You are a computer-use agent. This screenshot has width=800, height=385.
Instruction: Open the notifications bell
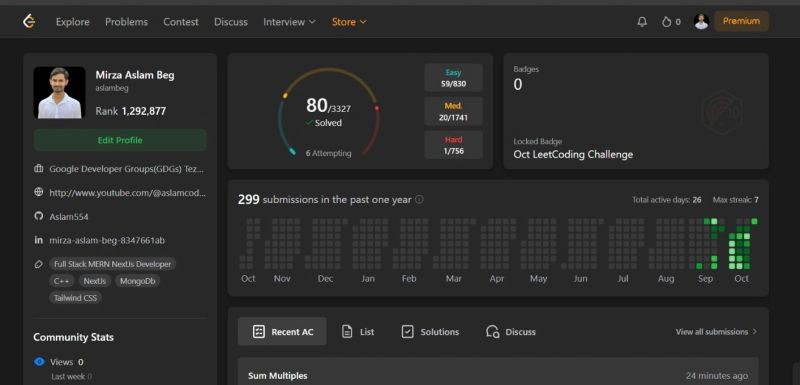click(x=642, y=22)
